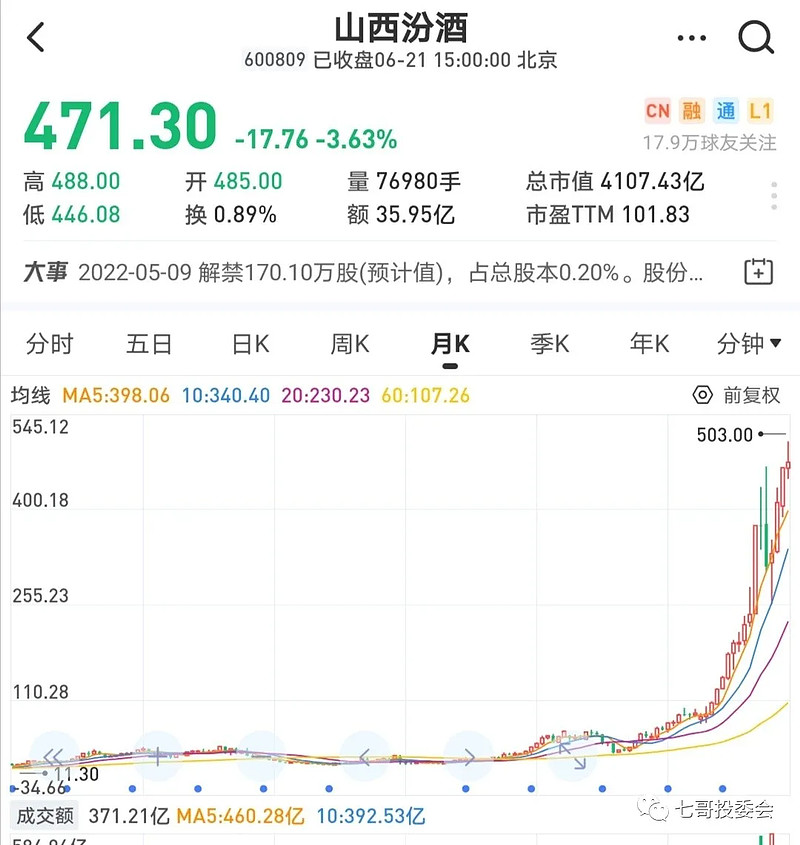Move chart right with the arrow control
800x845 pixels.
point(468,757)
